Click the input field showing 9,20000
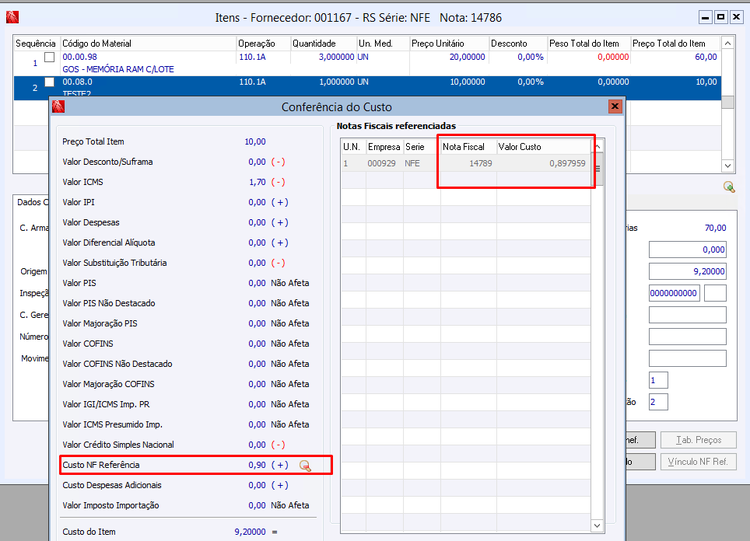Viewport: 750px width, 541px height. click(x=686, y=271)
